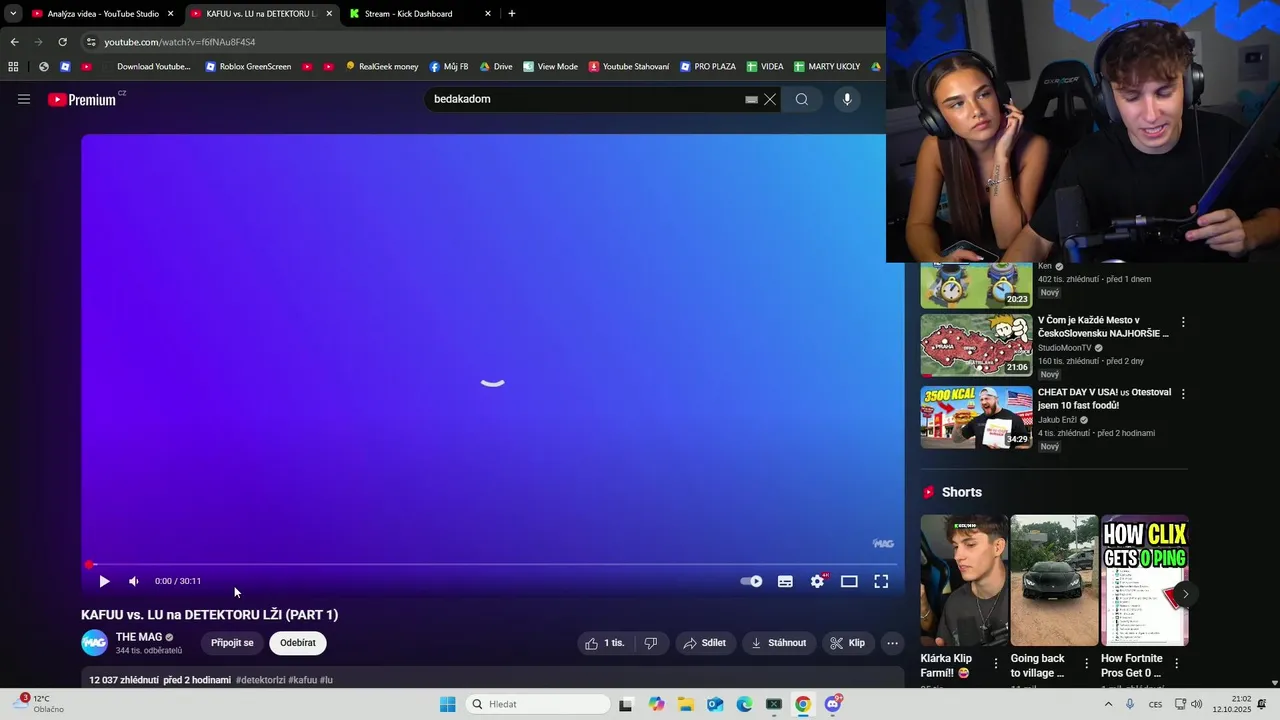Open more actions three-dot menu under video
Viewport: 1280px width, 720px height.
click(x=893, y=643)
